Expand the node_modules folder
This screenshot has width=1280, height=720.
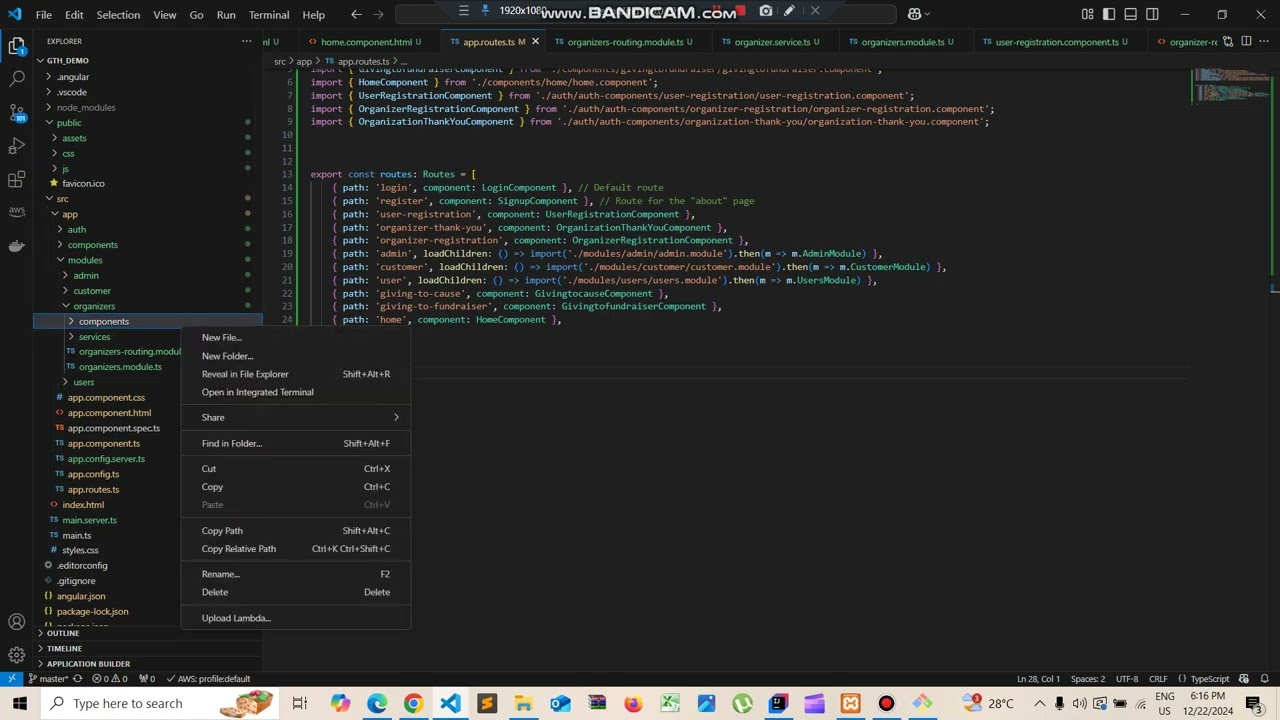coord(148,107)
